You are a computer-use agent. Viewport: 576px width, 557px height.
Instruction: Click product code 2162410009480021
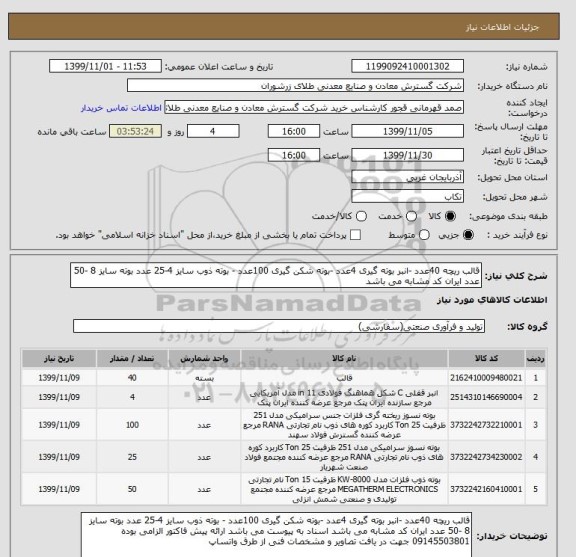(486, 378)
